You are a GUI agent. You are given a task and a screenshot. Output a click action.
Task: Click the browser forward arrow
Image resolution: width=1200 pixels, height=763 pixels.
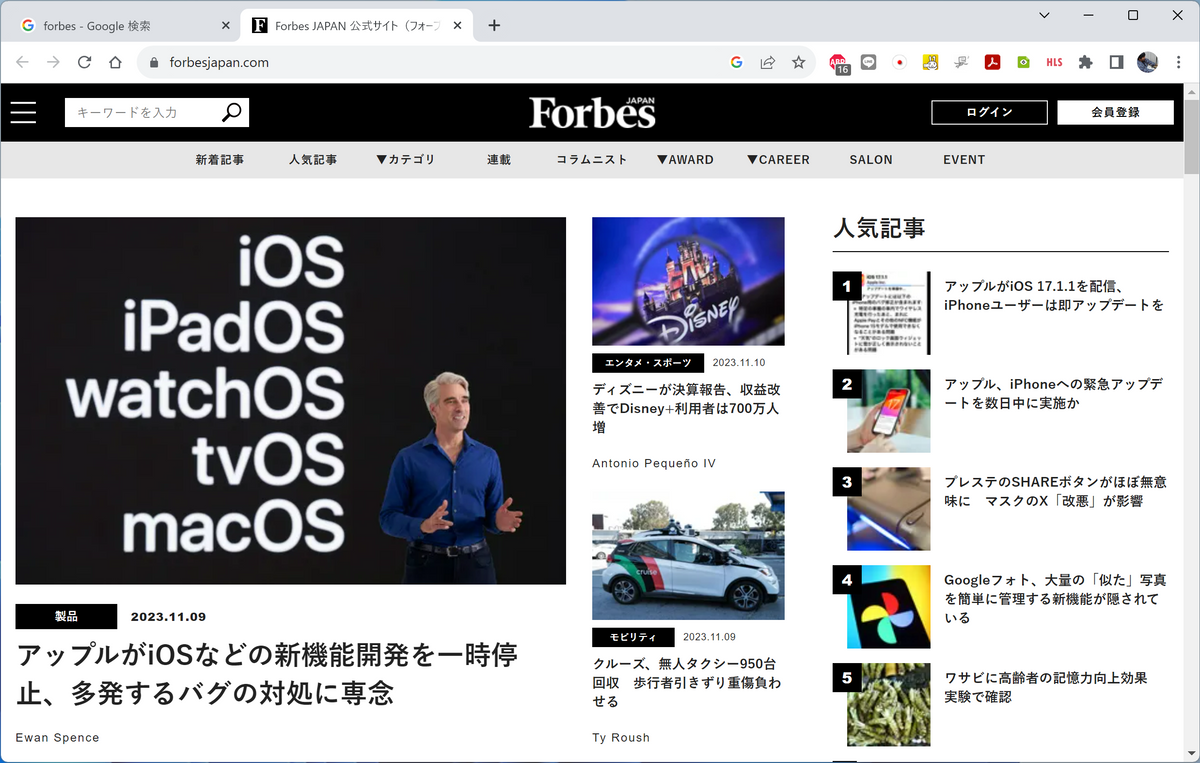[53, 62]
